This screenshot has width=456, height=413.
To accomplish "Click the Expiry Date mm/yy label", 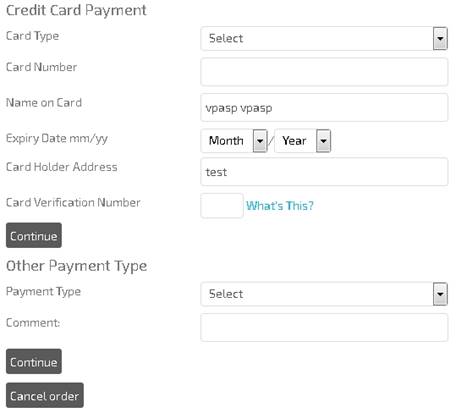I will click(x=57, y=138).
